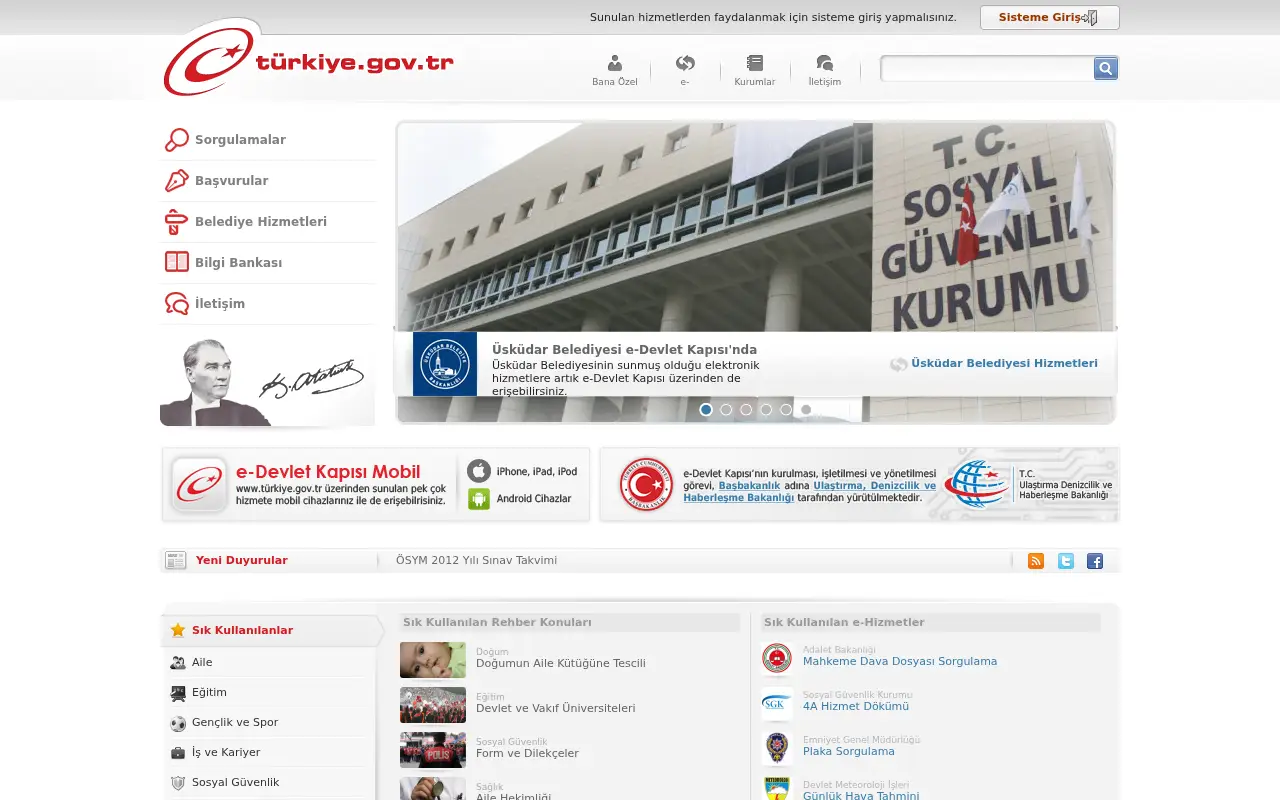Select the Aile category
Viewport: 1280px width, 800px height.
click(268, 662)
